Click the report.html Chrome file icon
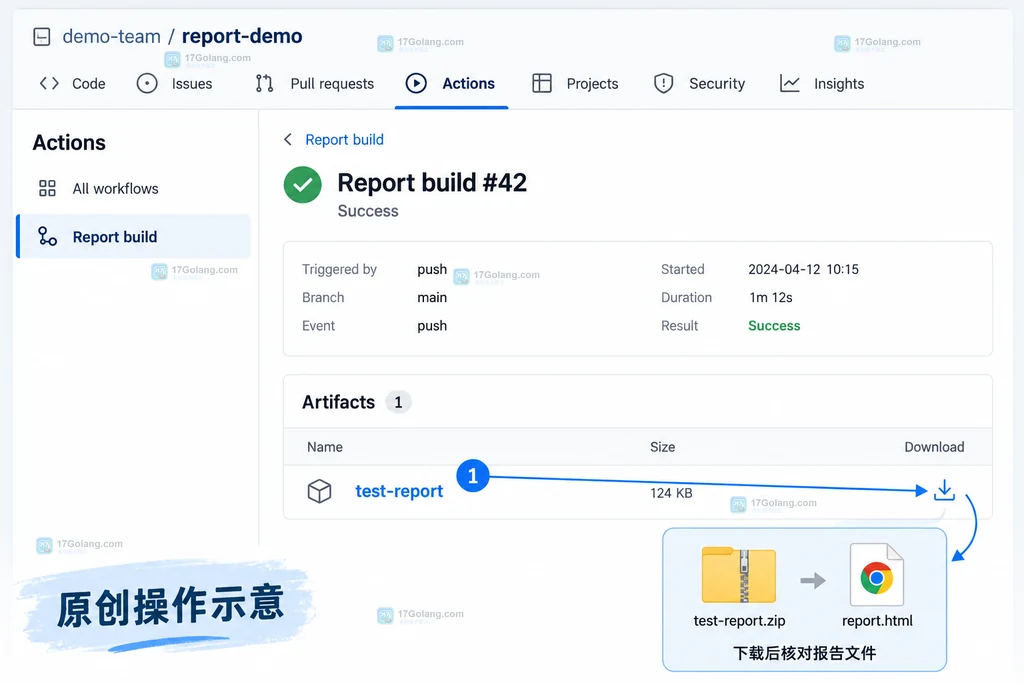 [x=876, y=575]
